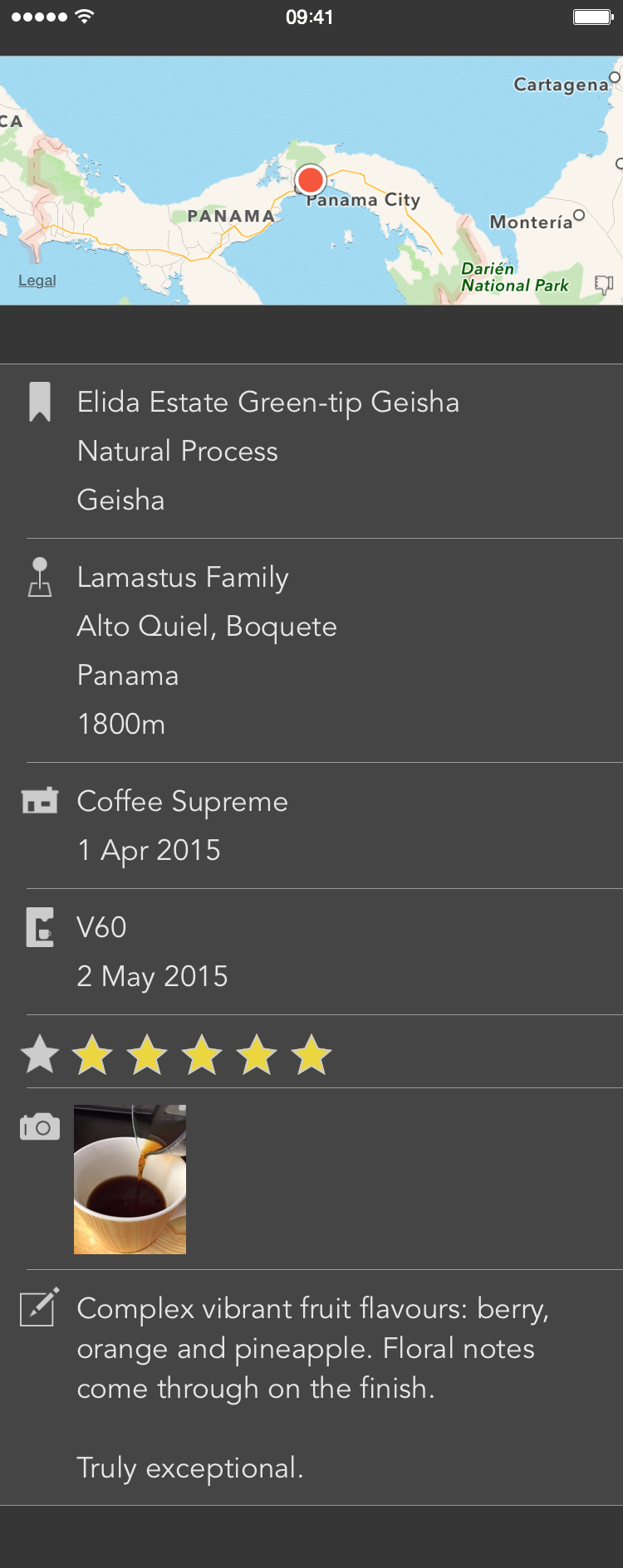
Task: Tap the map feedback flag icon
Action: (x=604, y=285)
